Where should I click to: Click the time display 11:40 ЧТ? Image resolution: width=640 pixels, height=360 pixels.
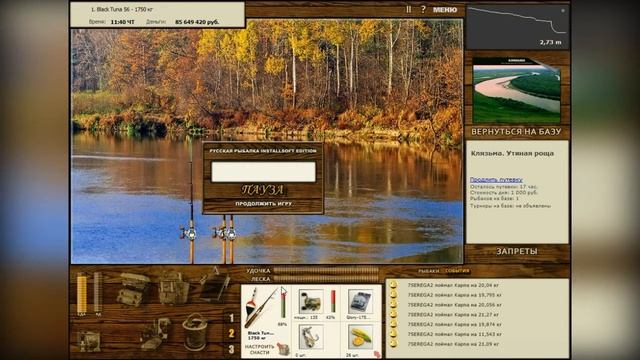(122, 22)
